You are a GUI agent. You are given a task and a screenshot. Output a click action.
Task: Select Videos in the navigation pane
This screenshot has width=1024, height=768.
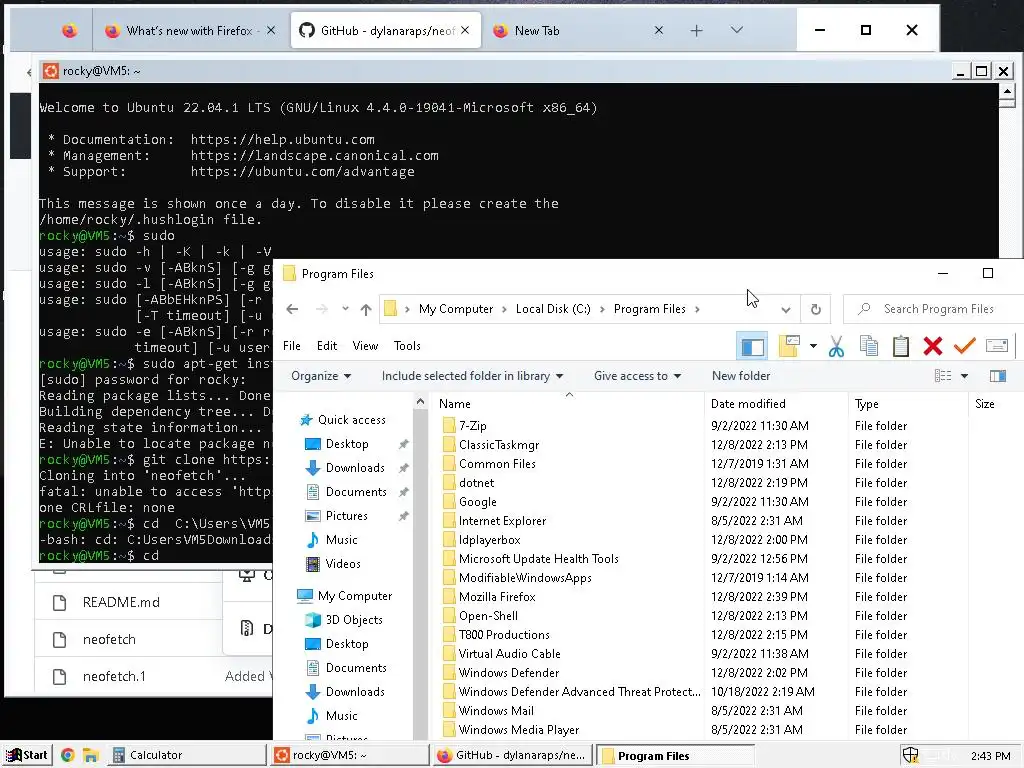tap(342, 564)
